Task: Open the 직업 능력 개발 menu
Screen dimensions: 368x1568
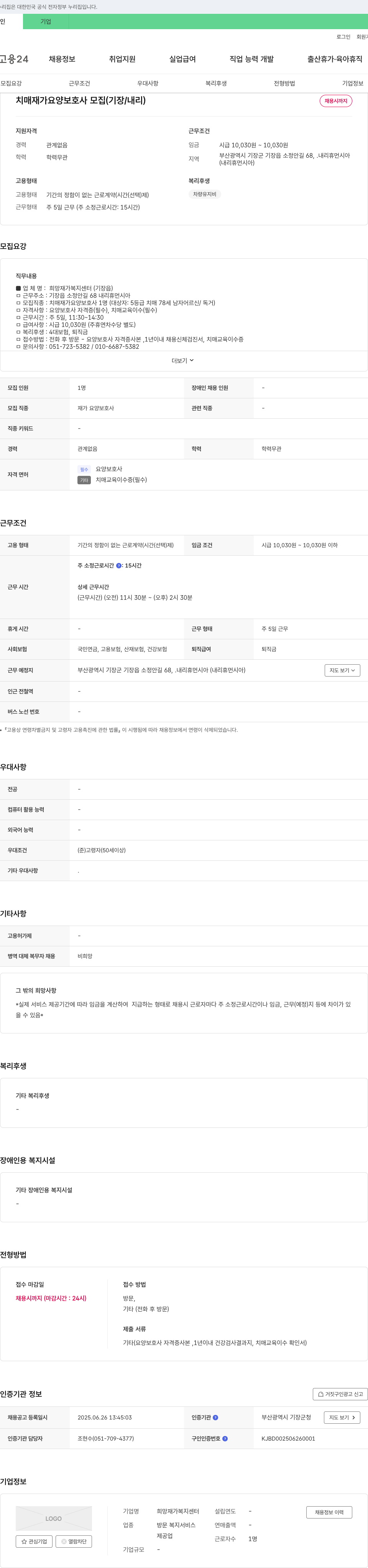Action: 251,59
